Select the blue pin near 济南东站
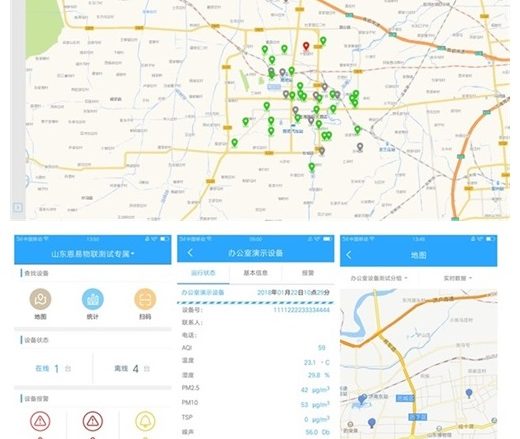520x439 pixels. click(x=362, y=399)
